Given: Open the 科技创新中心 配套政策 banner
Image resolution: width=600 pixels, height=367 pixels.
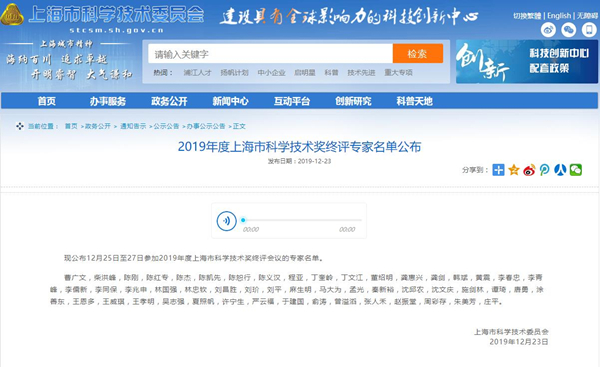Looking at the screenshot, I should (527, 61).
